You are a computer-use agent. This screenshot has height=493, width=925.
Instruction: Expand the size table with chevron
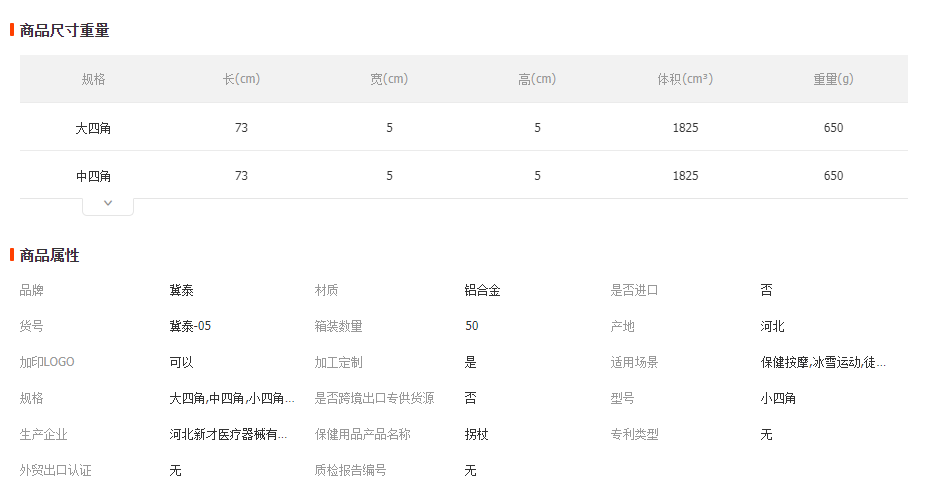coord(108,205)
